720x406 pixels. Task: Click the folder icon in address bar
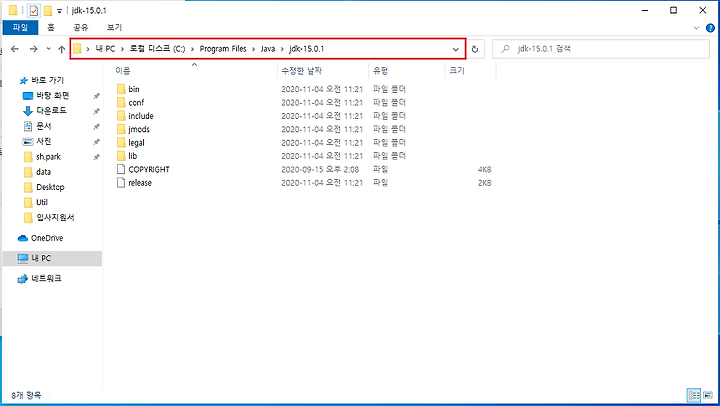pos(77,49)
